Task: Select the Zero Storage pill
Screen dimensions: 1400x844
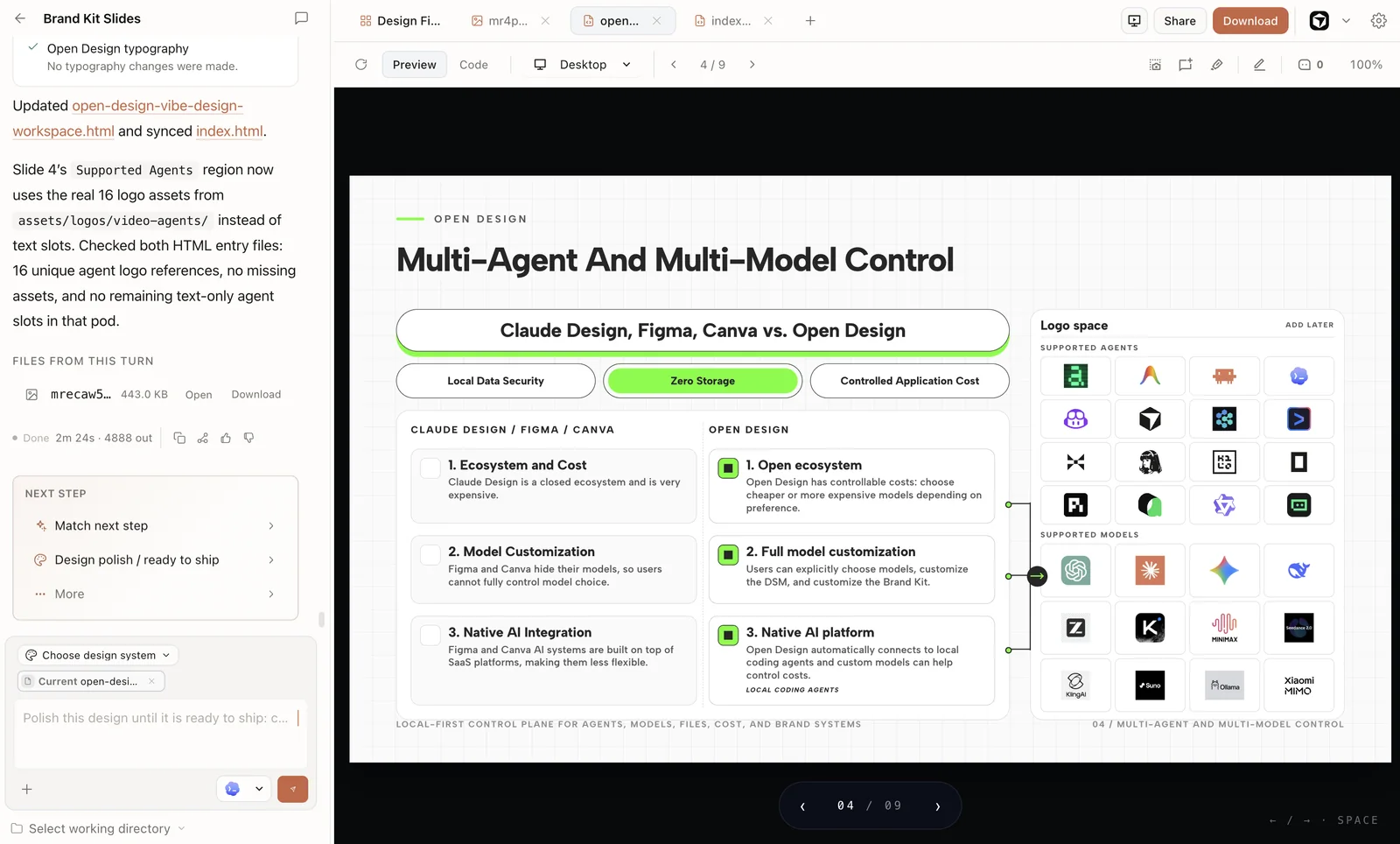Action: tap(703, 381)
